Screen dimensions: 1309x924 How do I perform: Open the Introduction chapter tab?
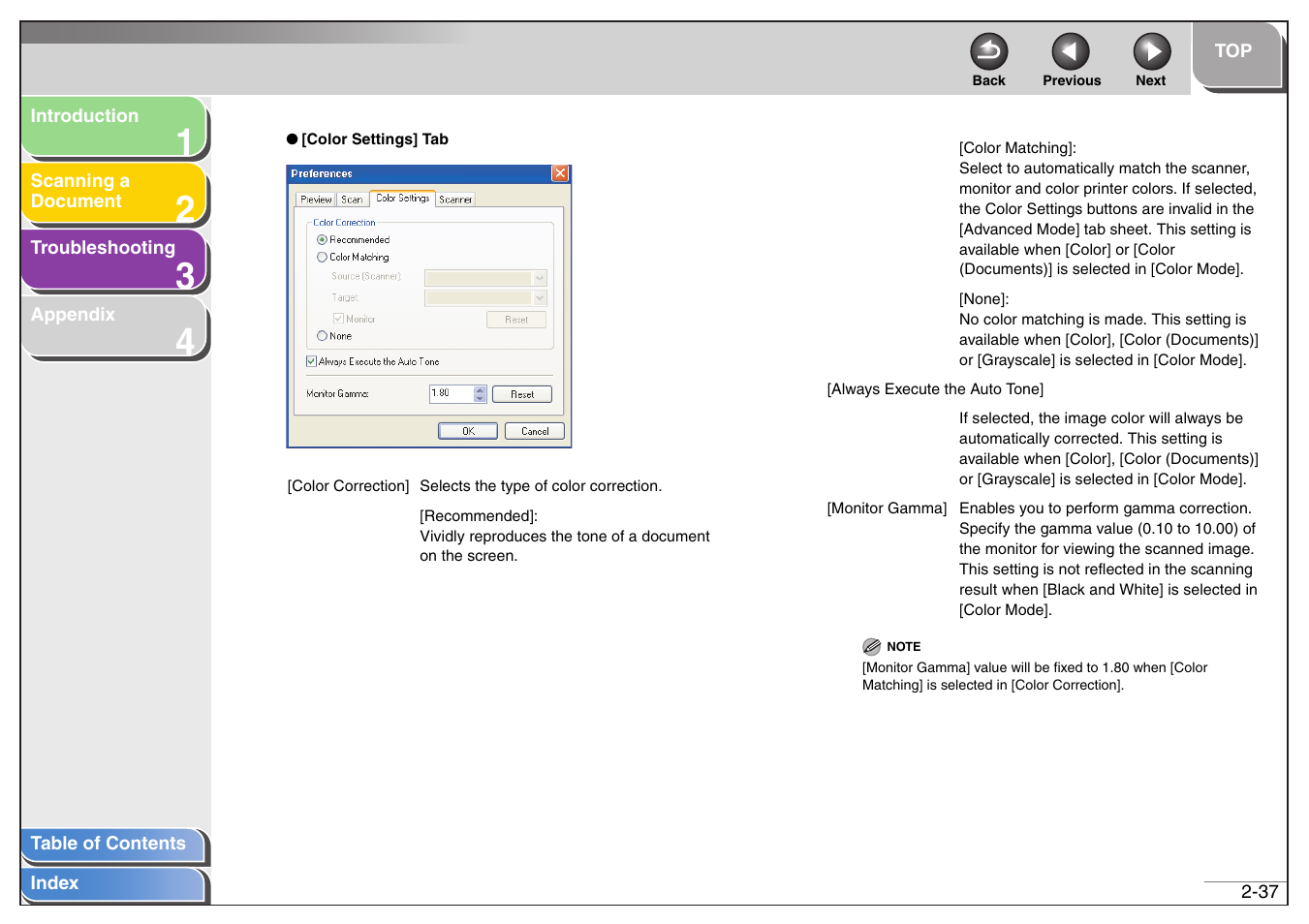(113, 126)
